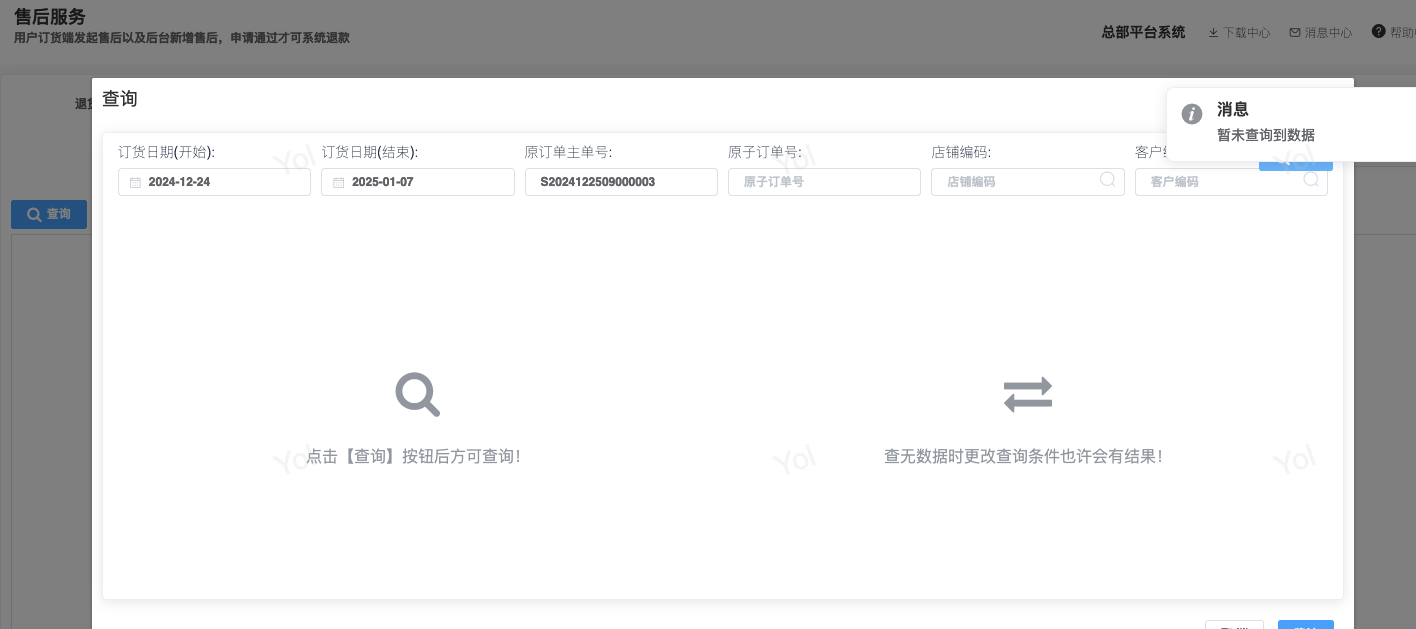Click the calendar icon in start order date

point(135,183)
